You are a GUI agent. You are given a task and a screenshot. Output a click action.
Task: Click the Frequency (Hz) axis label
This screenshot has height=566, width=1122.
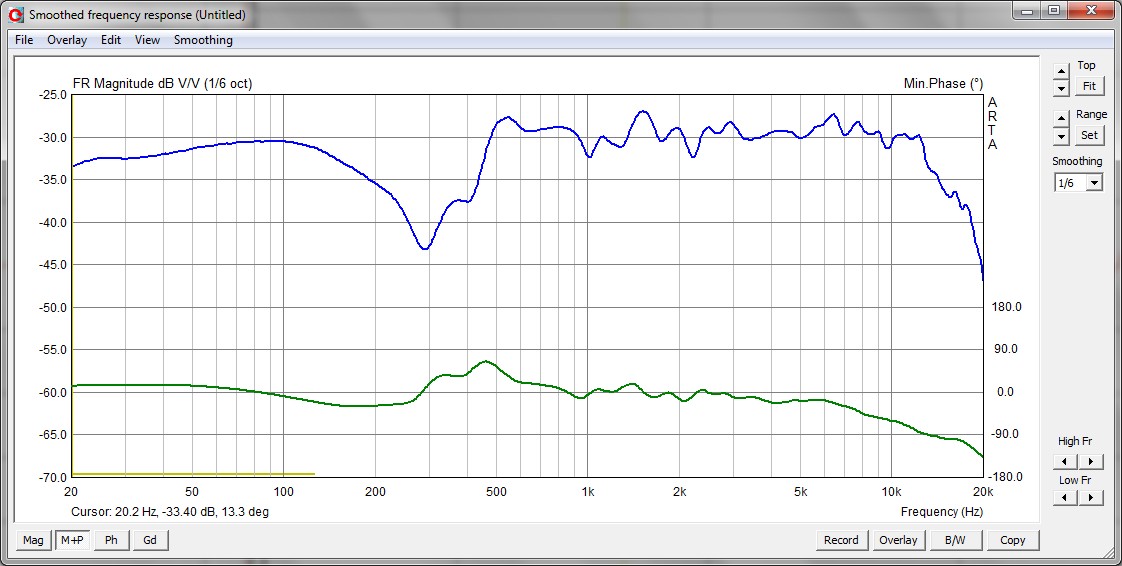tap(942, 512)
